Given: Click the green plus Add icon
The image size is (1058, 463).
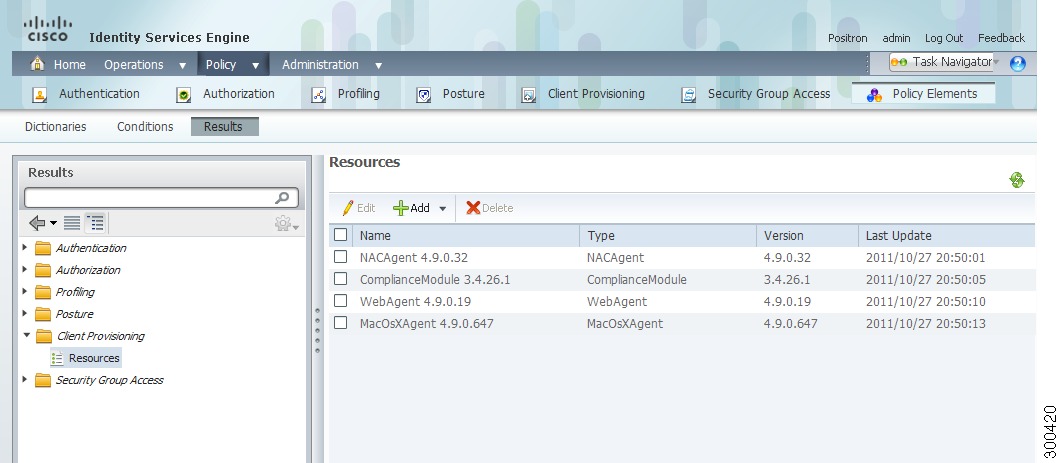Looking at the screenshot, I should pos(401,208).
